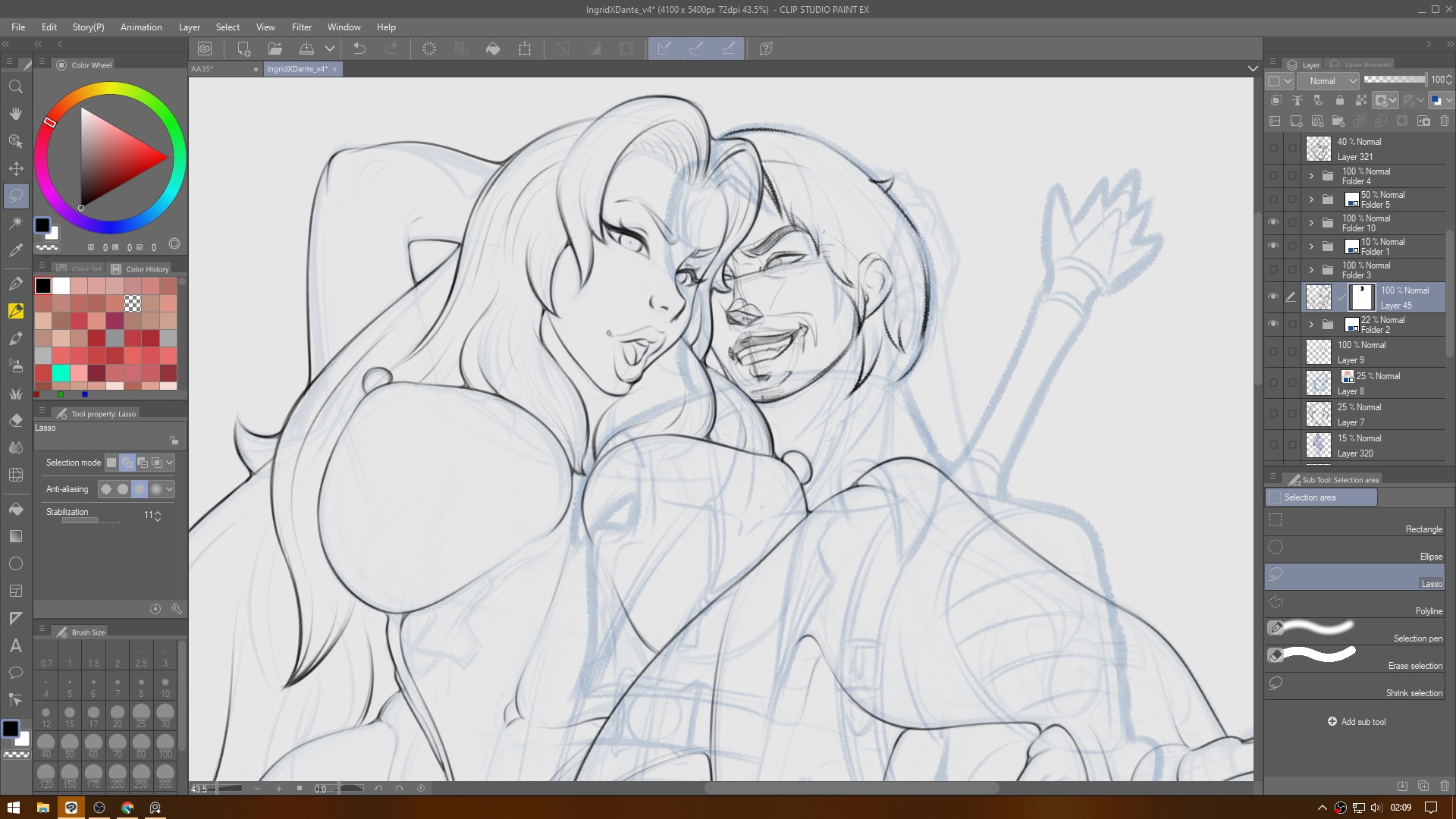
Task: Click the Undo arrow in command bar
Action: pos(359,49)
